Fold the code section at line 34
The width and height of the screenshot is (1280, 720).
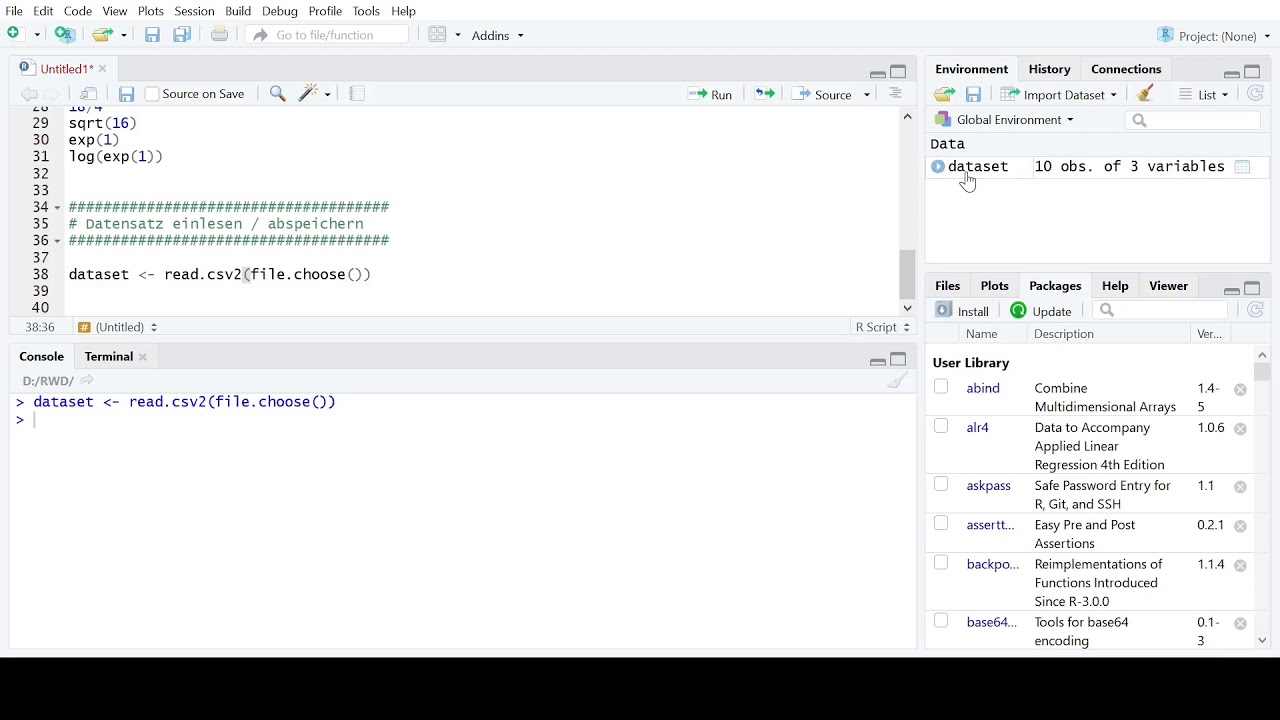(57, 207)
